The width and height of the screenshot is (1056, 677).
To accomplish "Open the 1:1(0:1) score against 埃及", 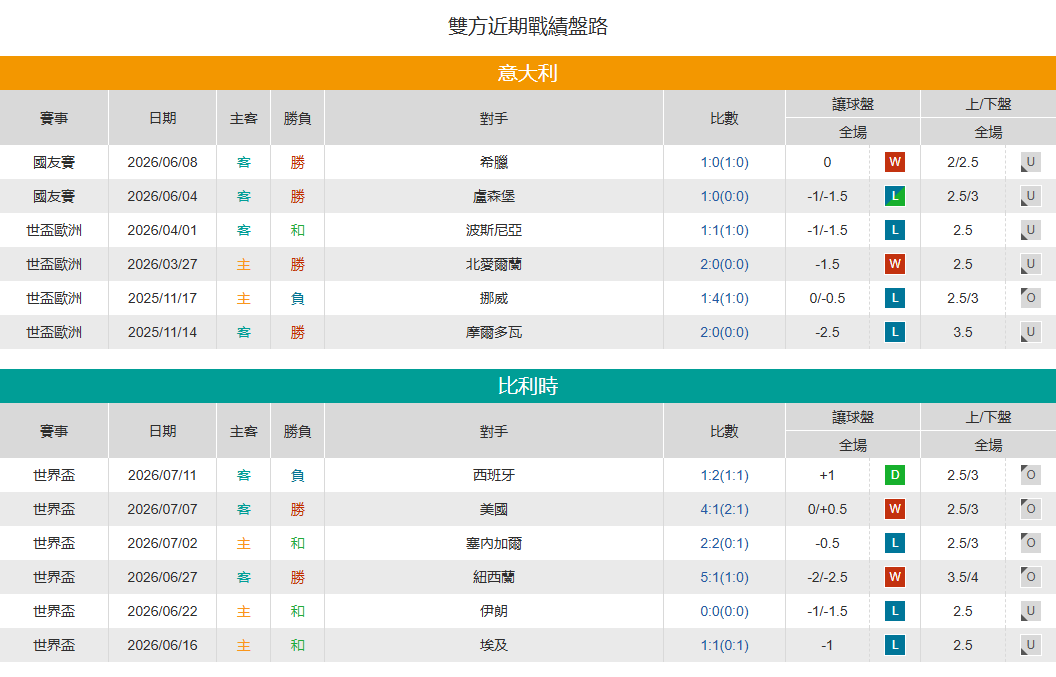I will pyautogui.click(x=724, y=645).
